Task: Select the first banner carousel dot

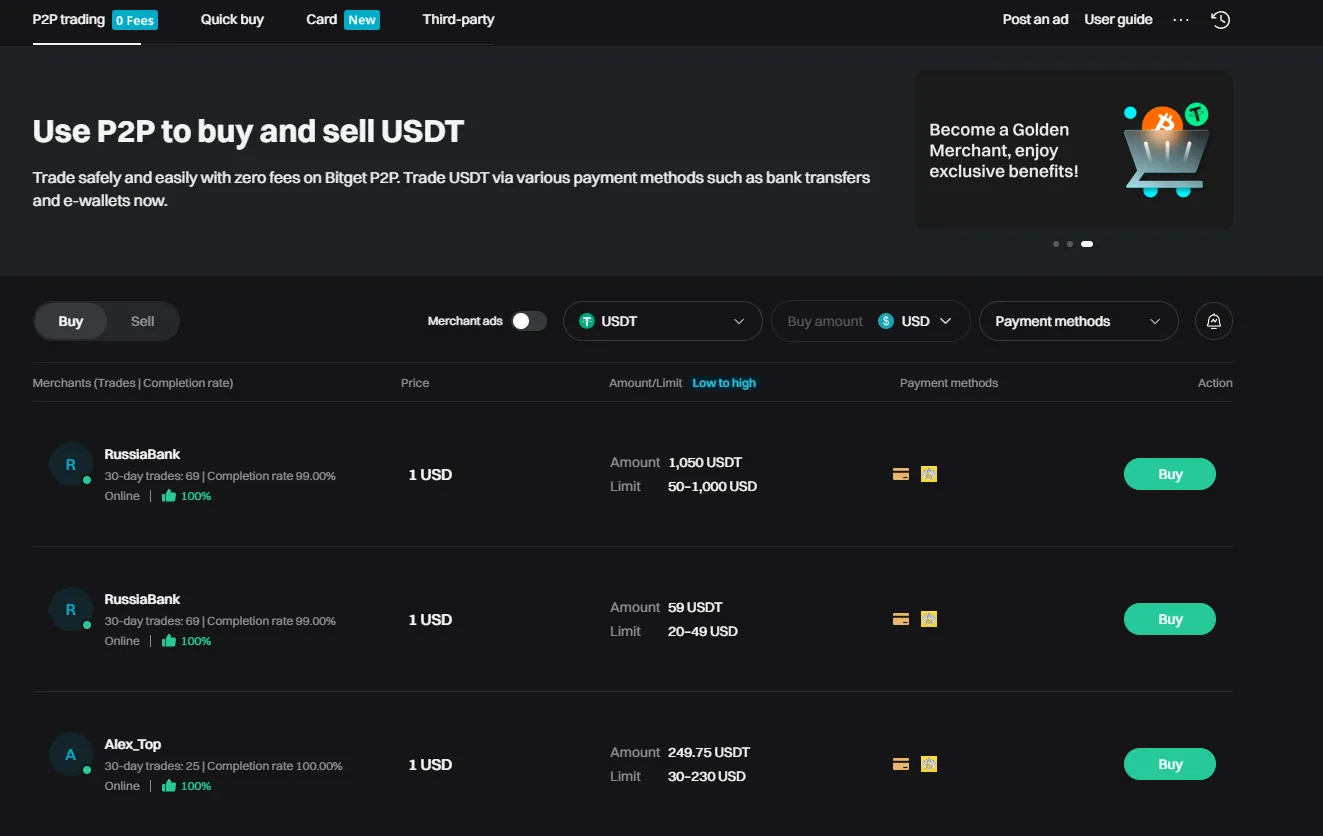Action: tap(1056, 244)
